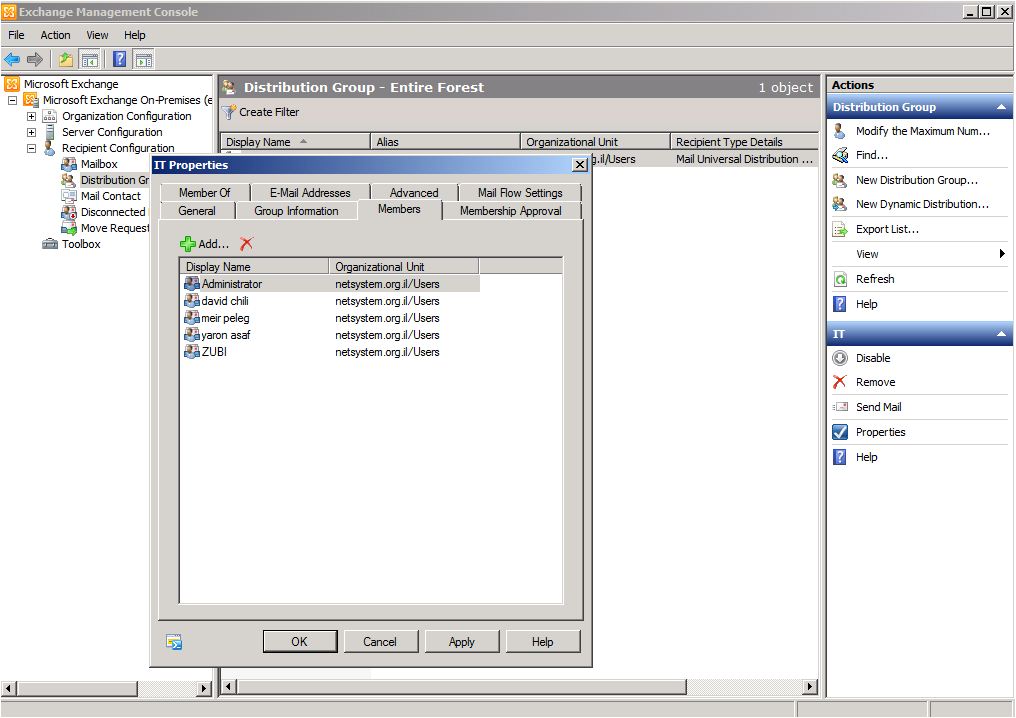Screen dimensions: 1016x718
Task: Click the OK button
Action: pos(300,642)
